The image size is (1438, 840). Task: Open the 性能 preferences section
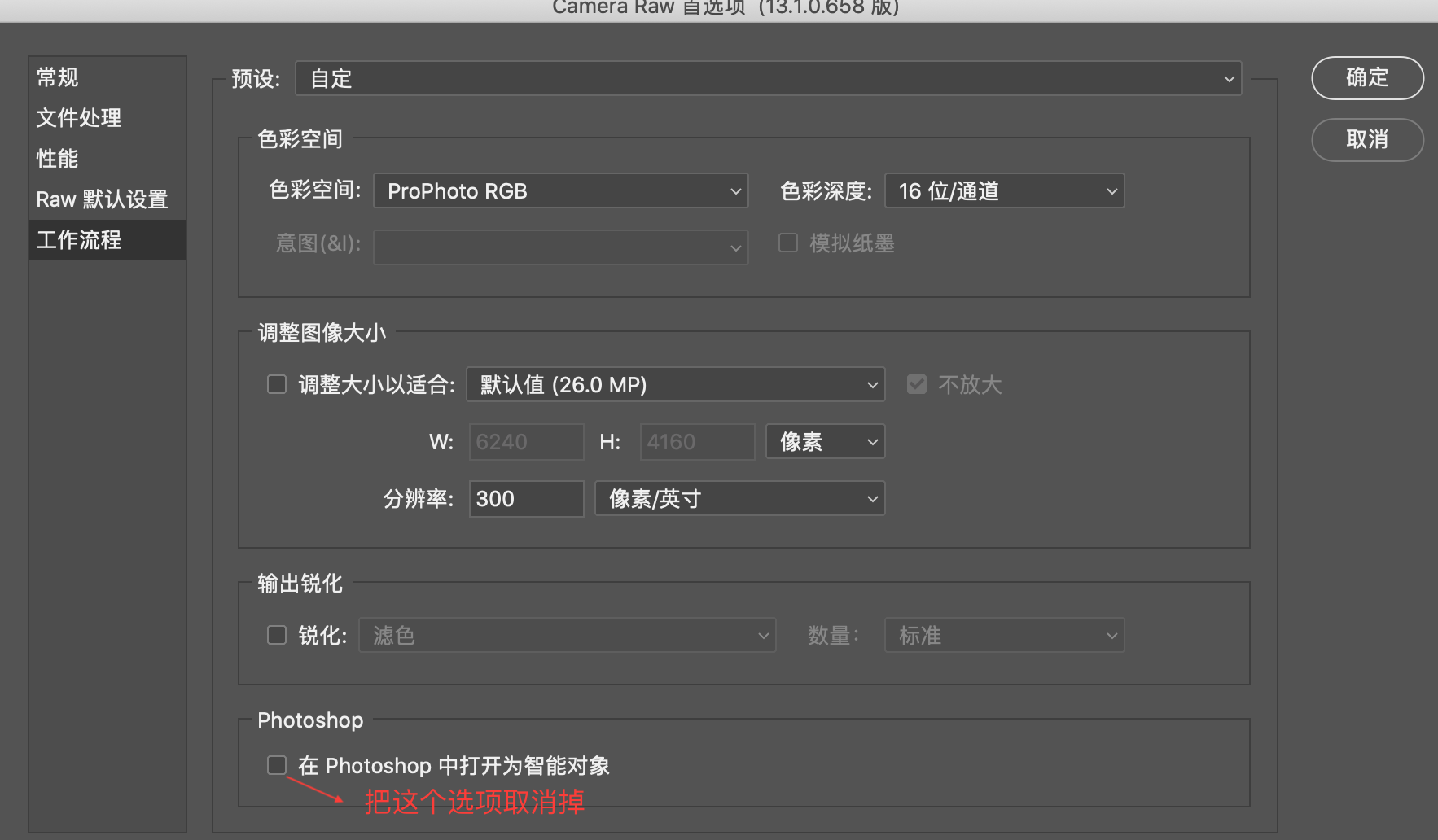coord(107,159)
